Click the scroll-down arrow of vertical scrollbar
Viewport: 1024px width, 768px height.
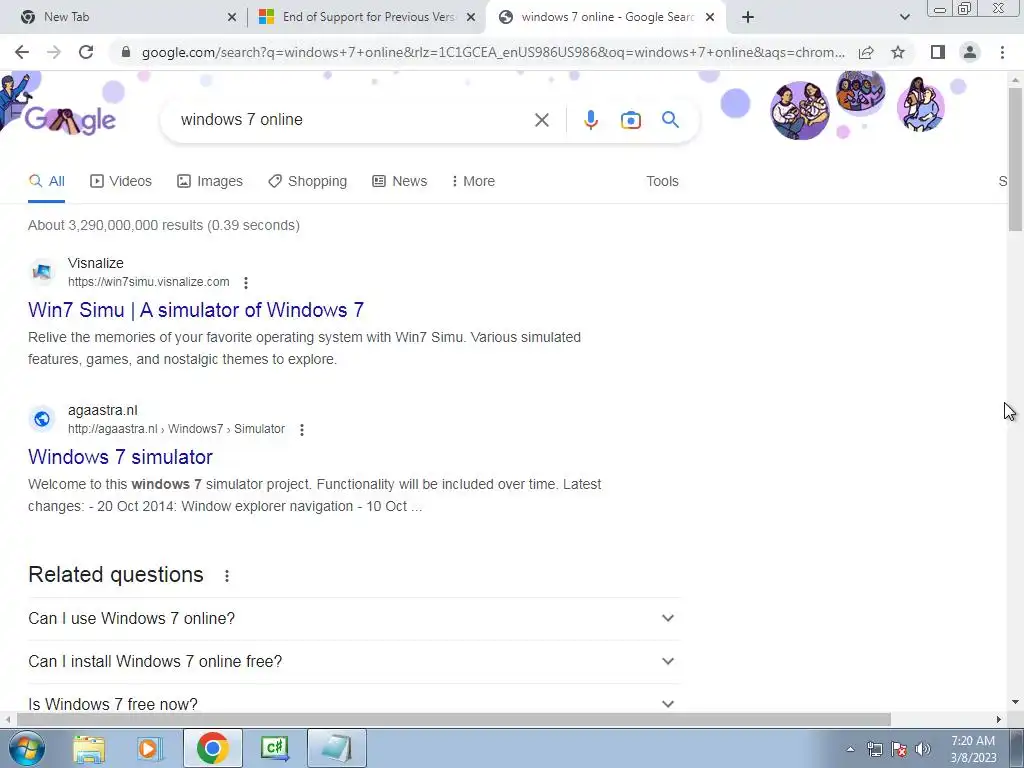pyautogui.click(x=1016, y=703)
